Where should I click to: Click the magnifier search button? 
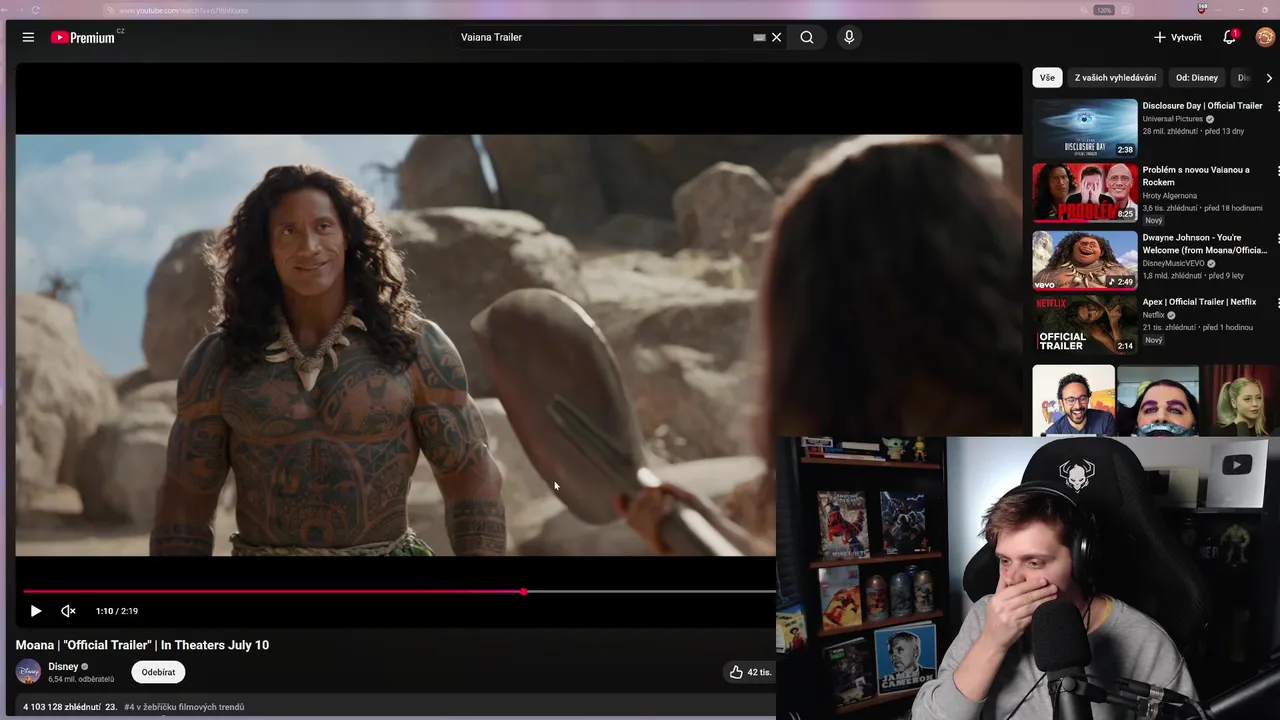click(807, 37)
